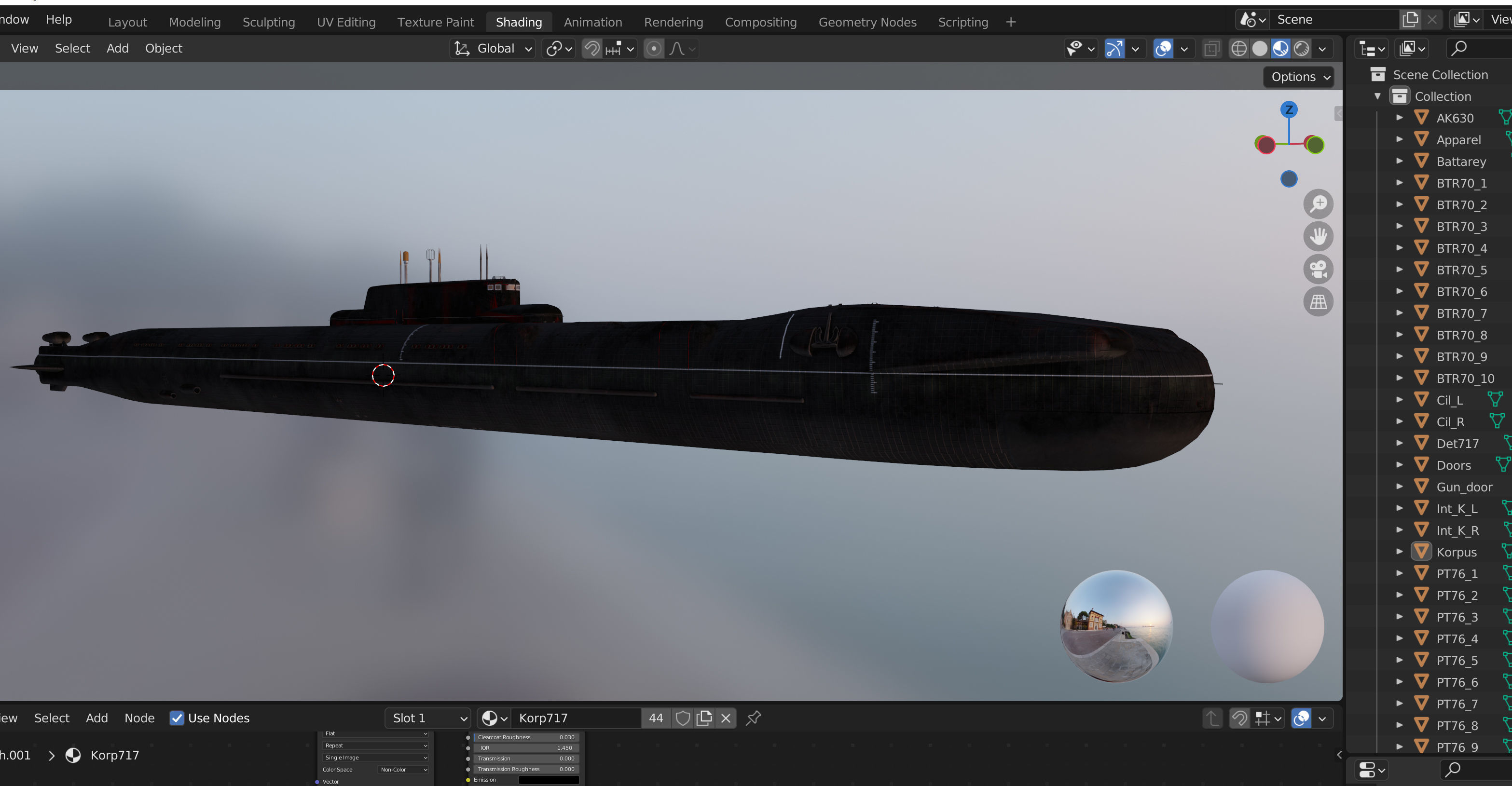
Task: Pin the node editor material
Action: pyautogui.click(x=753, y=718)
